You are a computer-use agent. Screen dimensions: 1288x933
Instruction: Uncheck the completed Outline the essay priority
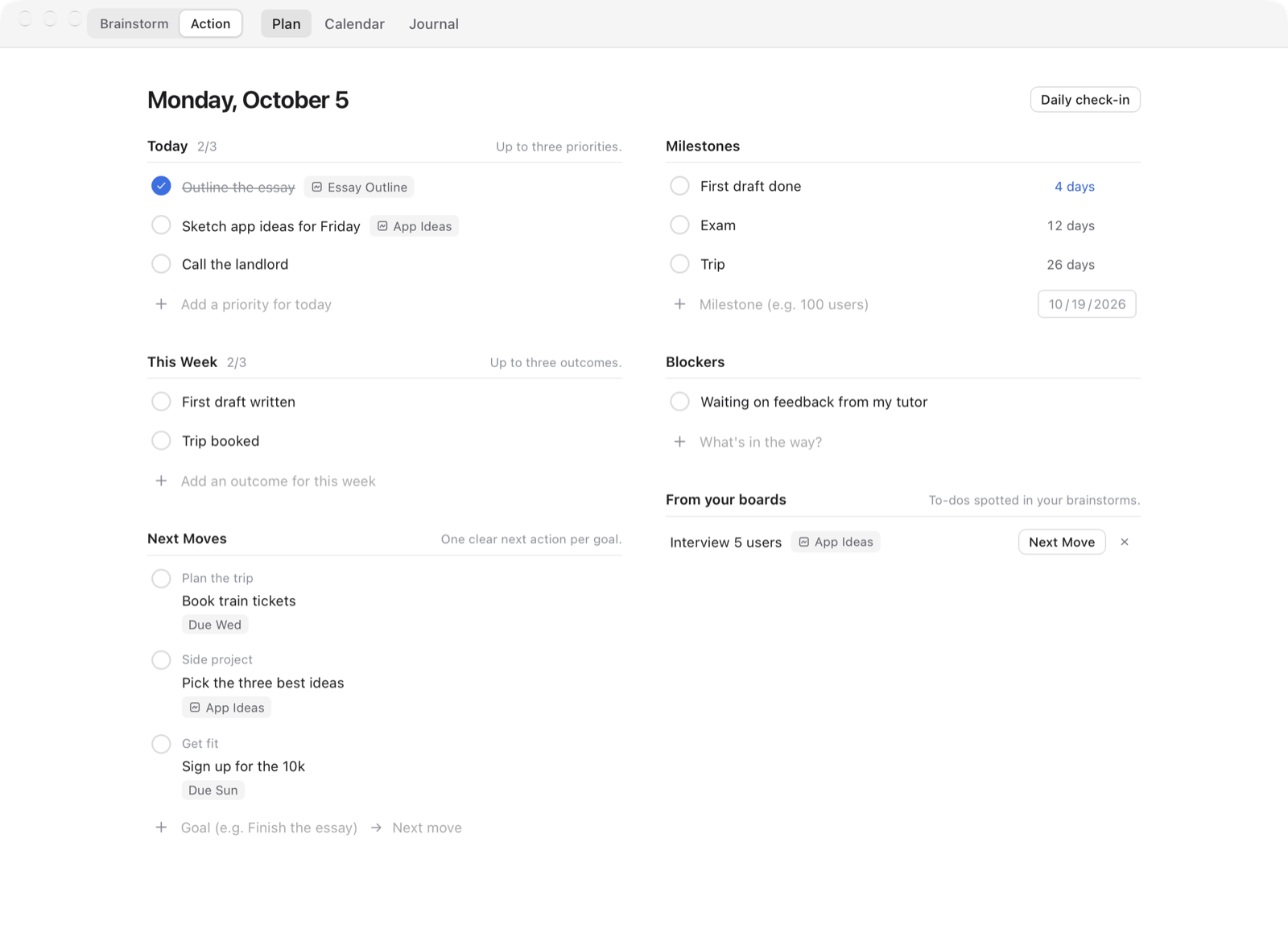(x=161, y=186)
